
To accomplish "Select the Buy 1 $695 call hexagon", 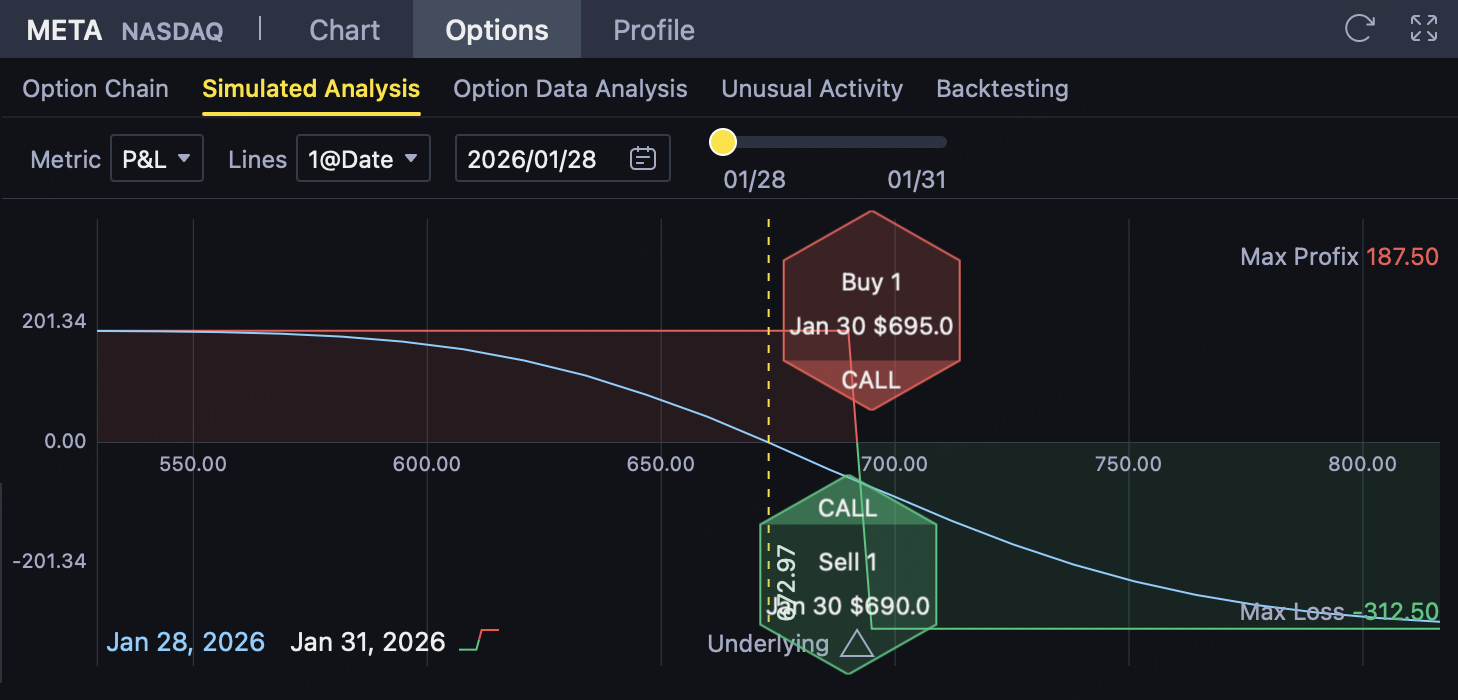I will (871, 310).
